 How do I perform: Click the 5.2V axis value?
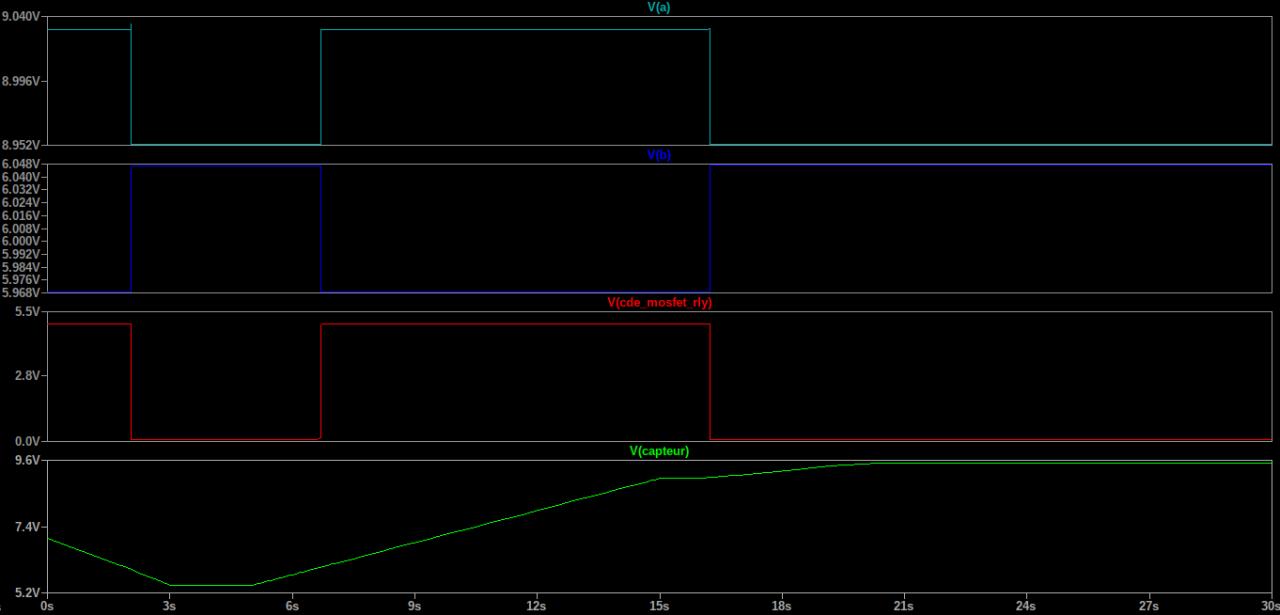[26, 592]
